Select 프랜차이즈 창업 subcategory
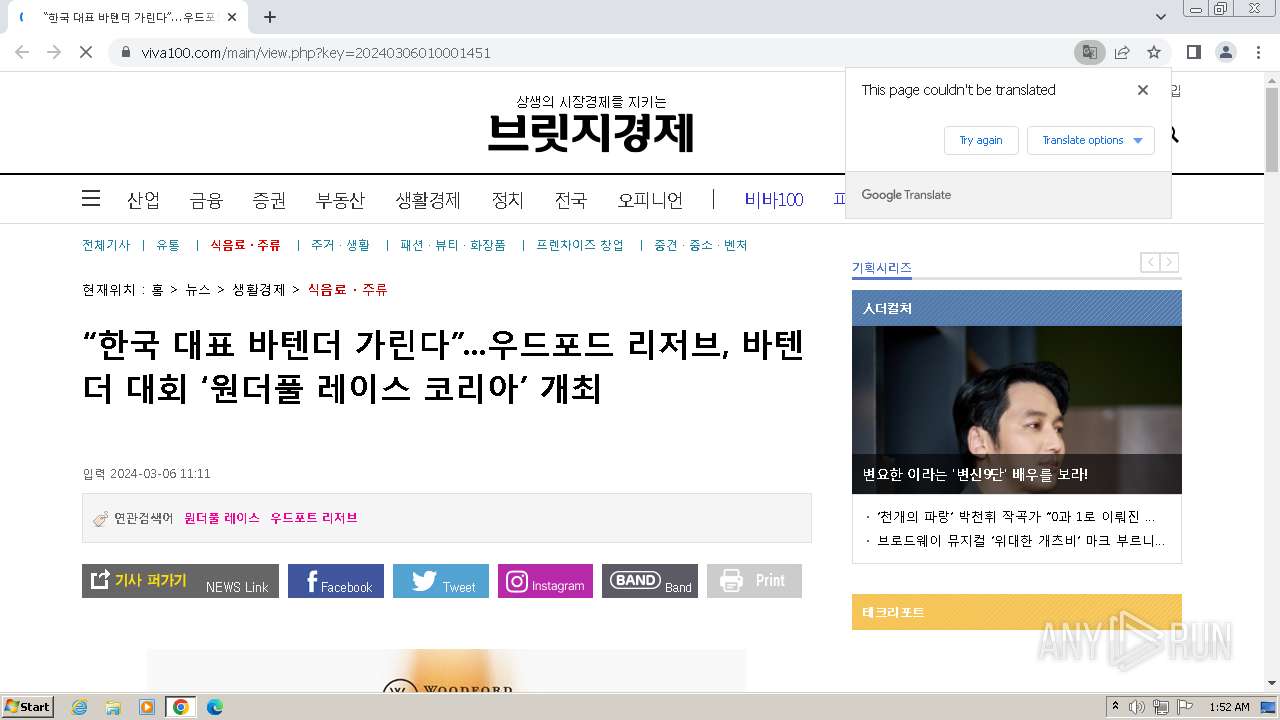Image resolution: width=1280 pixels, height=720 pixels. pyautogui.click(x=580, y=245)
